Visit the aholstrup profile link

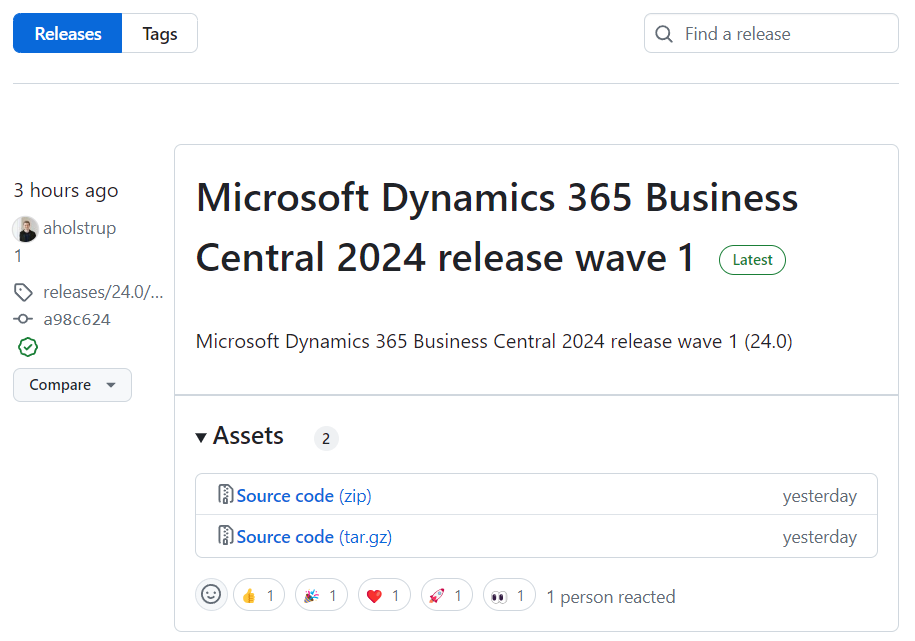79,228
